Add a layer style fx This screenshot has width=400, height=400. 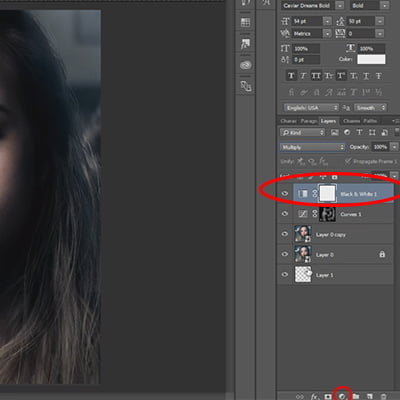click(x=315, y=396)
